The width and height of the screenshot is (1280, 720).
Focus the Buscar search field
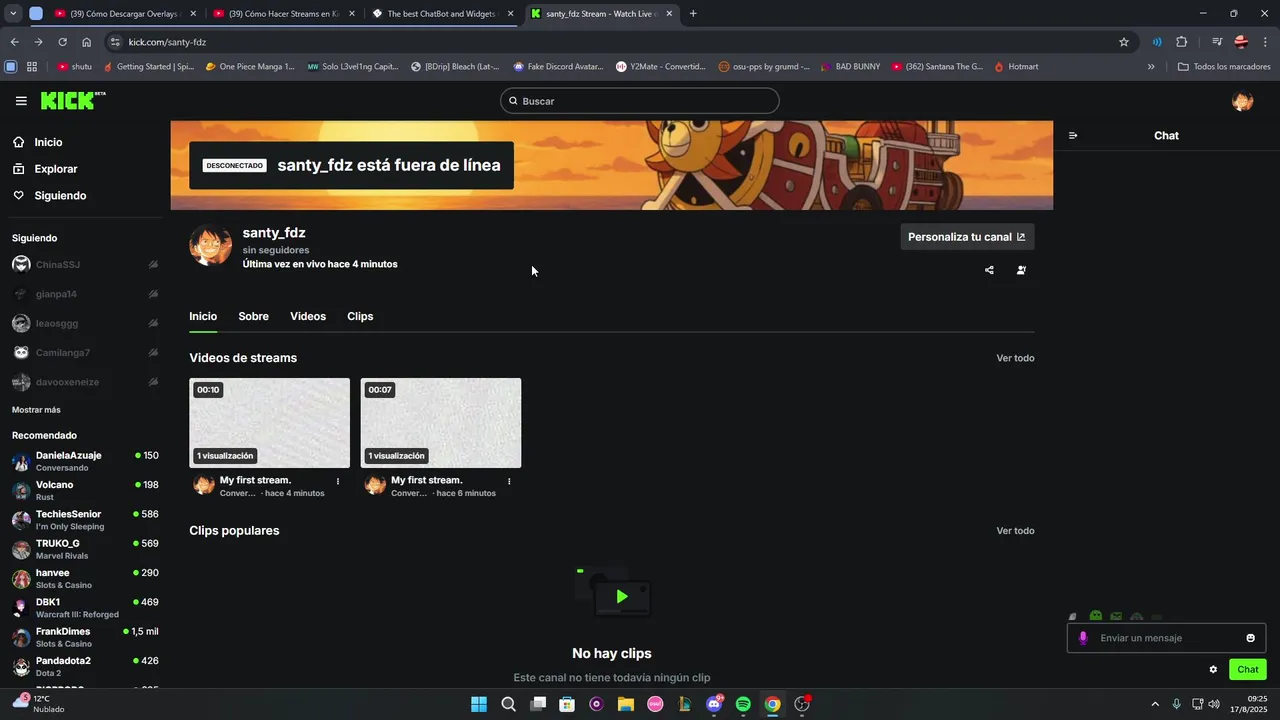[x=640, y=101]
